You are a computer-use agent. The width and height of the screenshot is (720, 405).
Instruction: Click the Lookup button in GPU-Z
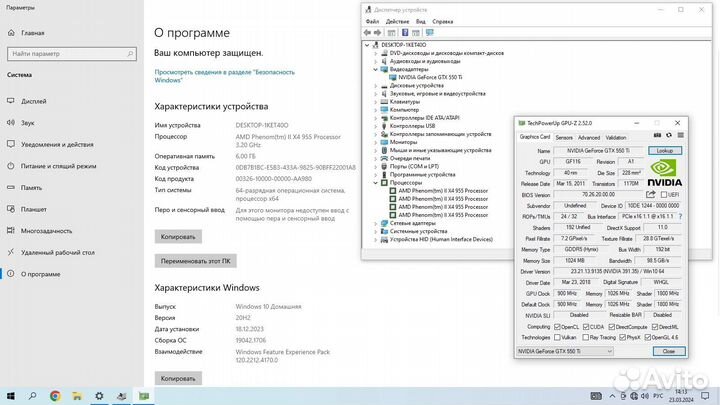pyautogui.click(x=665, y=151)
